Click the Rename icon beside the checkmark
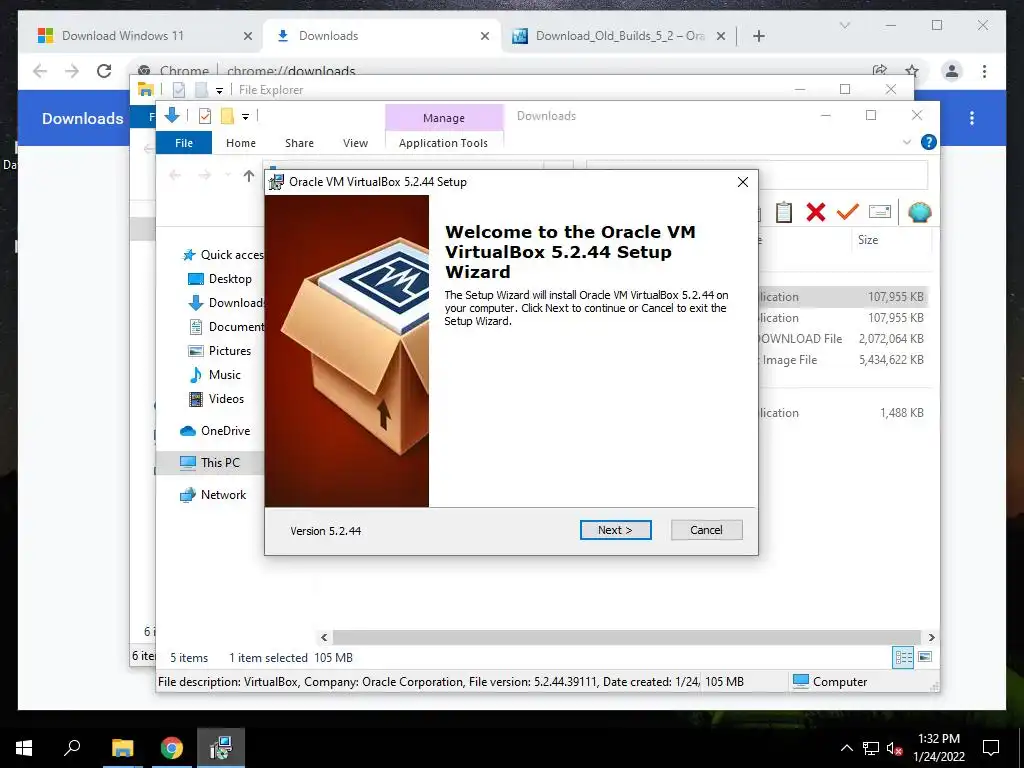 click(880, 212)
